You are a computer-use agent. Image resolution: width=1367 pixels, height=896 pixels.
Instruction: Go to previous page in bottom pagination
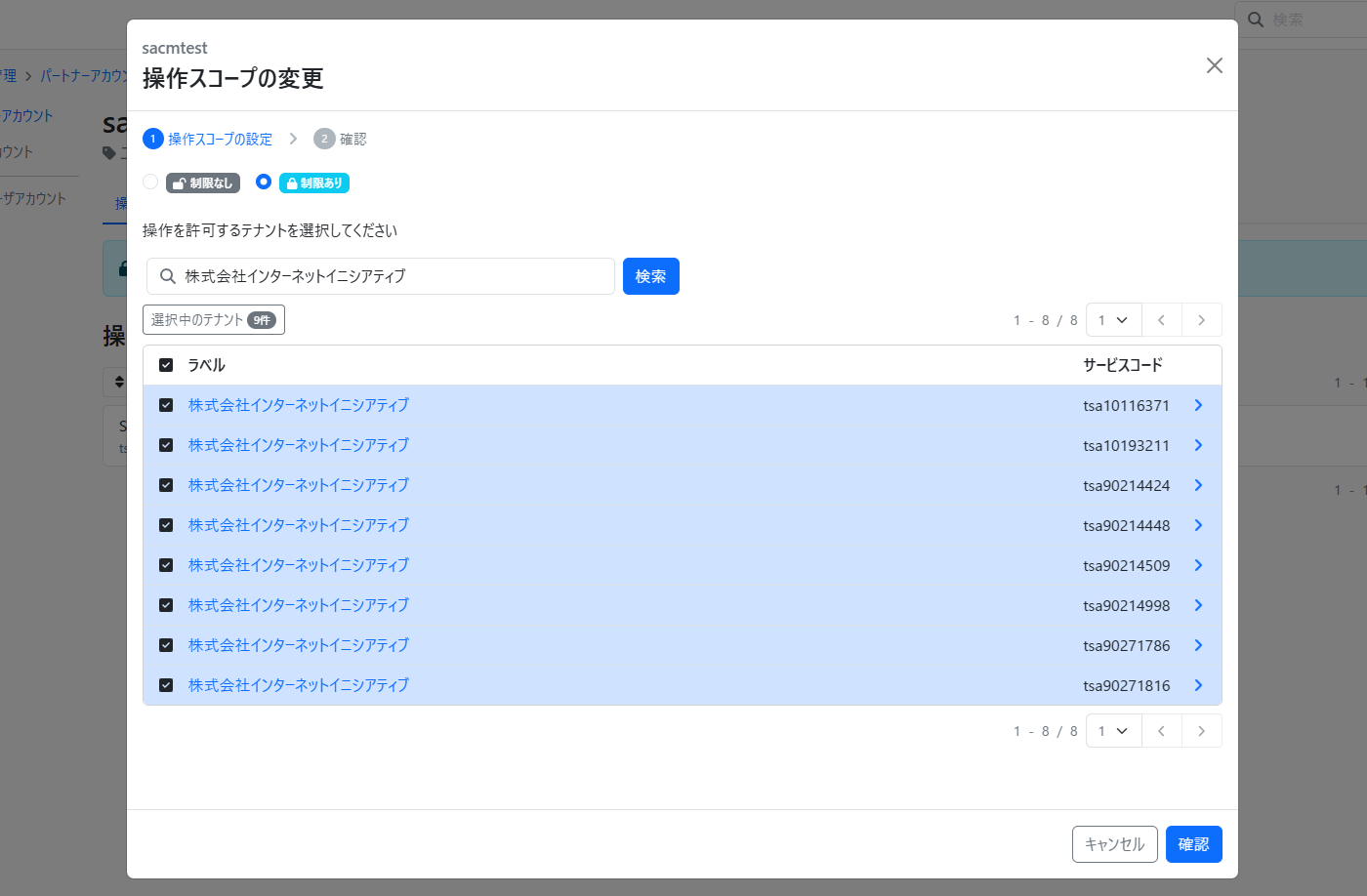(1161, 731)
